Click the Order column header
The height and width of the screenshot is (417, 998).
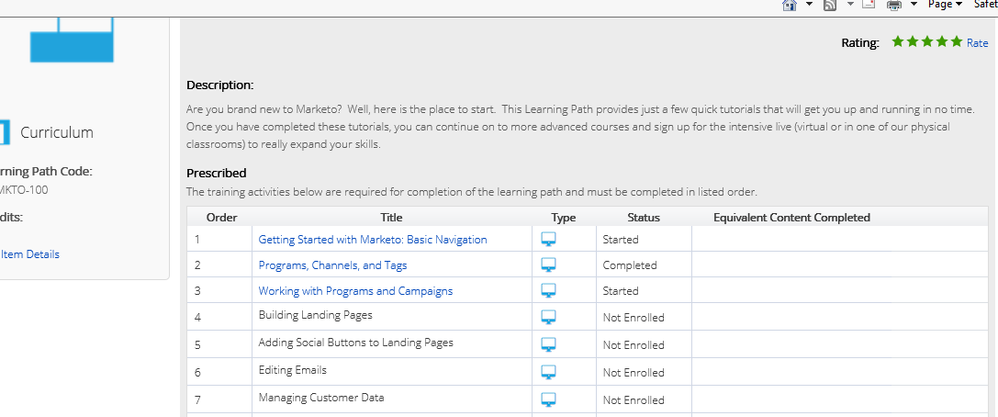tap(221, 217)
